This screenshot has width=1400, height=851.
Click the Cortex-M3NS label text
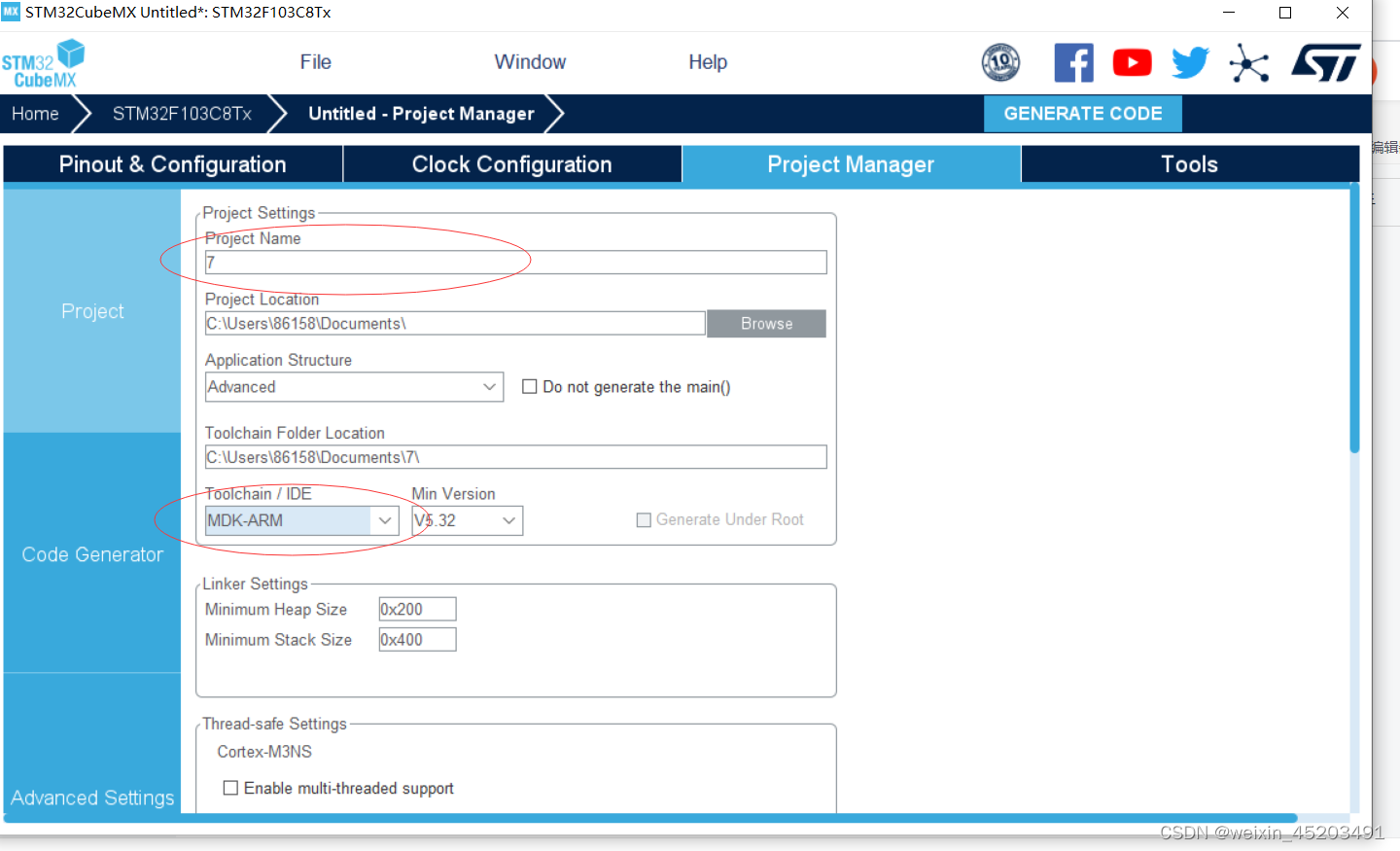pos(264,752)
